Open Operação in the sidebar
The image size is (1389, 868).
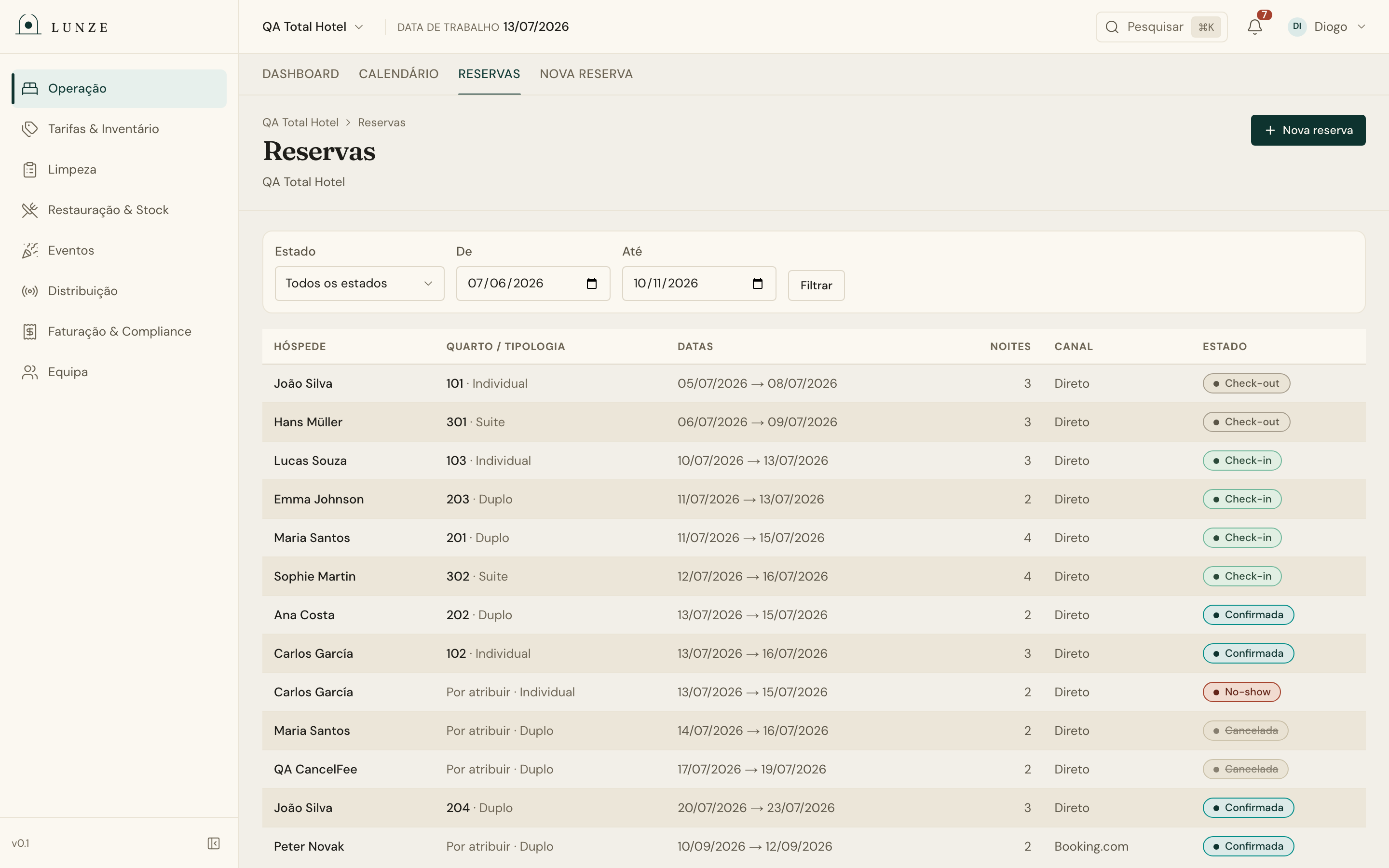point(119,88)
